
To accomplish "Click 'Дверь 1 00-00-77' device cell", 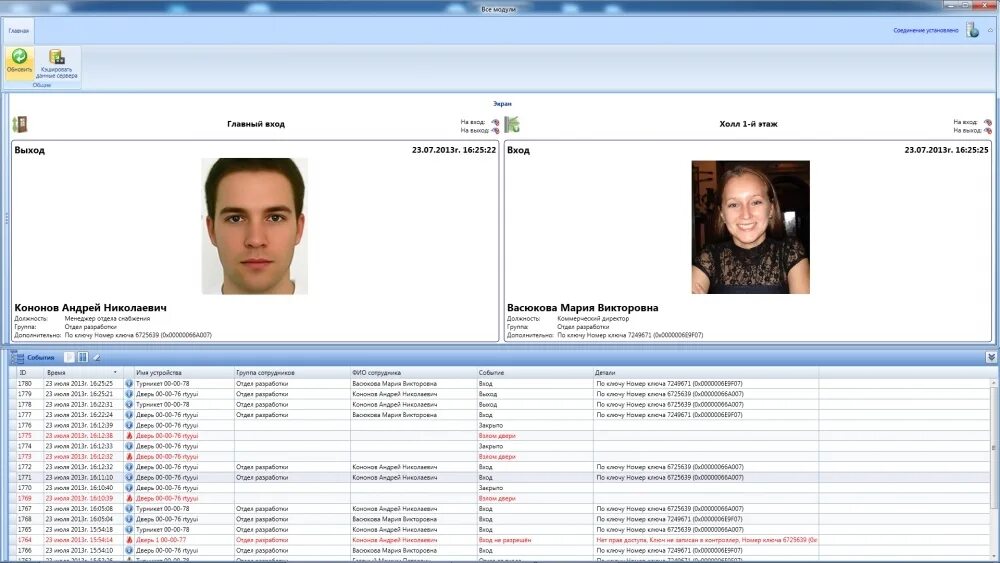I will (161, 540).
